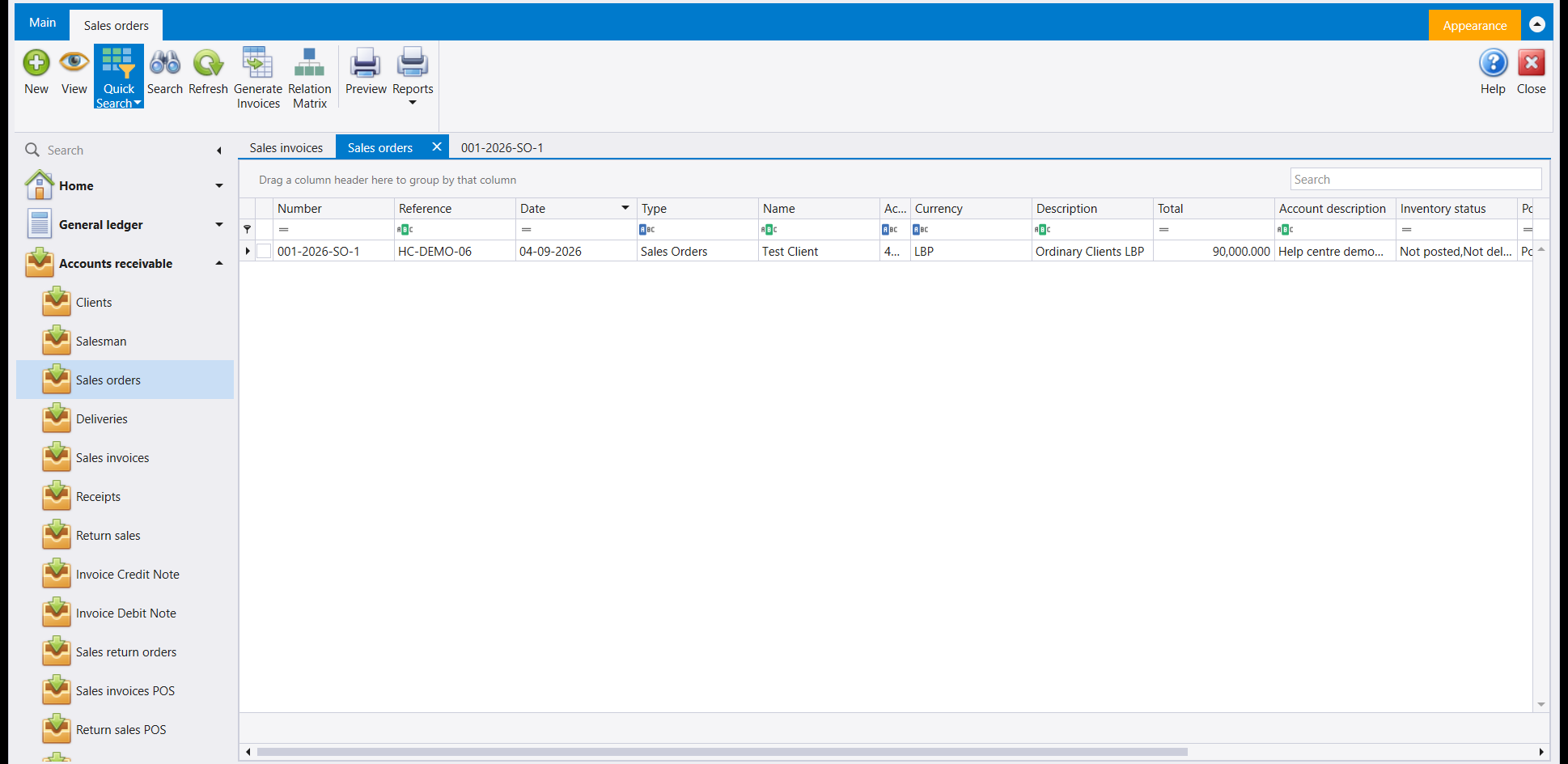Sort by Account description column header
Viewport: 1568px width, 764px height.
click(x=1335, y=209)
